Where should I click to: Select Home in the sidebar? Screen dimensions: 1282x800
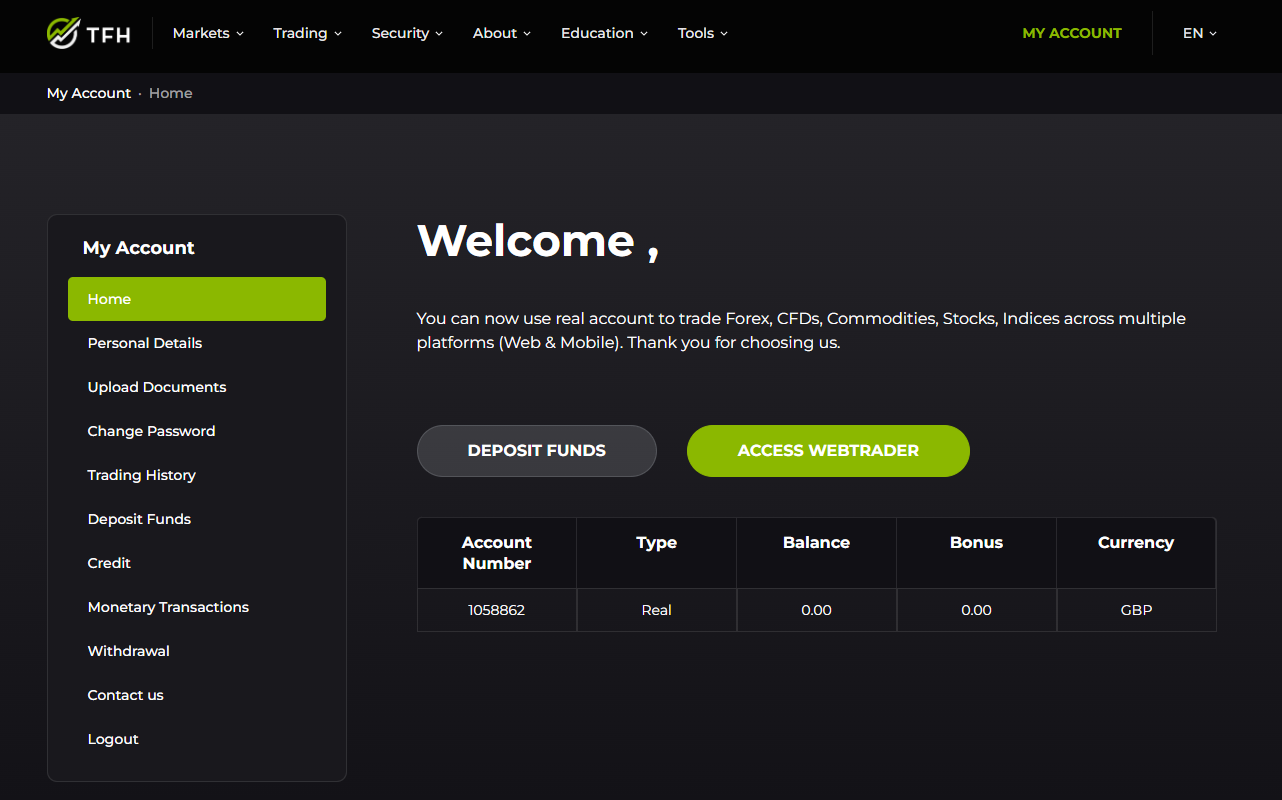point(197,299)
